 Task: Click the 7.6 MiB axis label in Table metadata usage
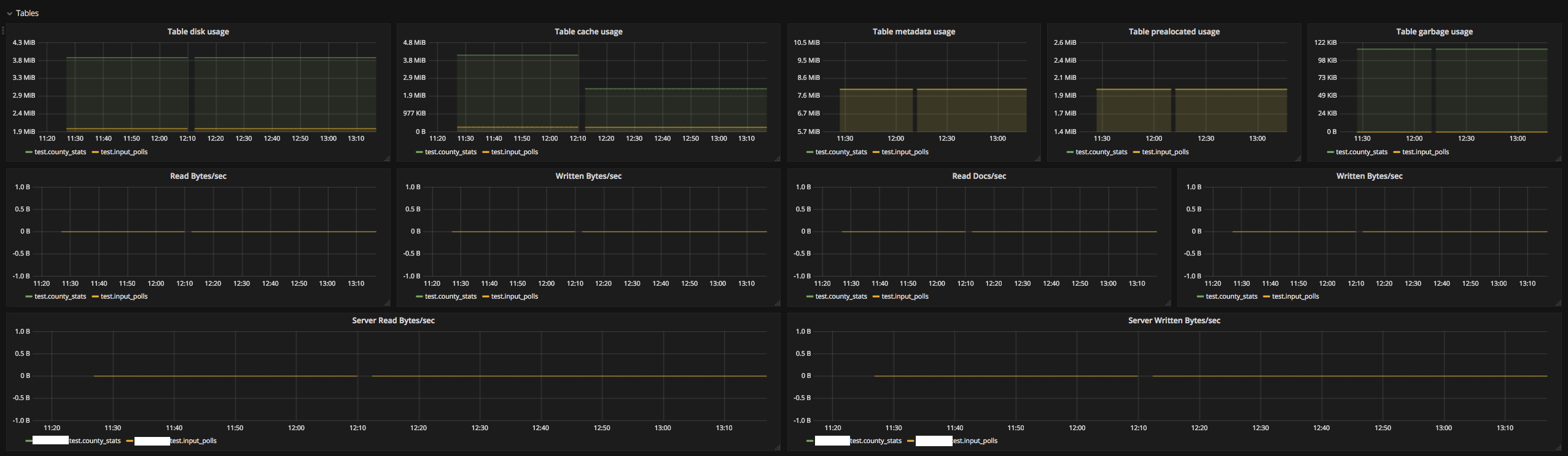[809, 95]
